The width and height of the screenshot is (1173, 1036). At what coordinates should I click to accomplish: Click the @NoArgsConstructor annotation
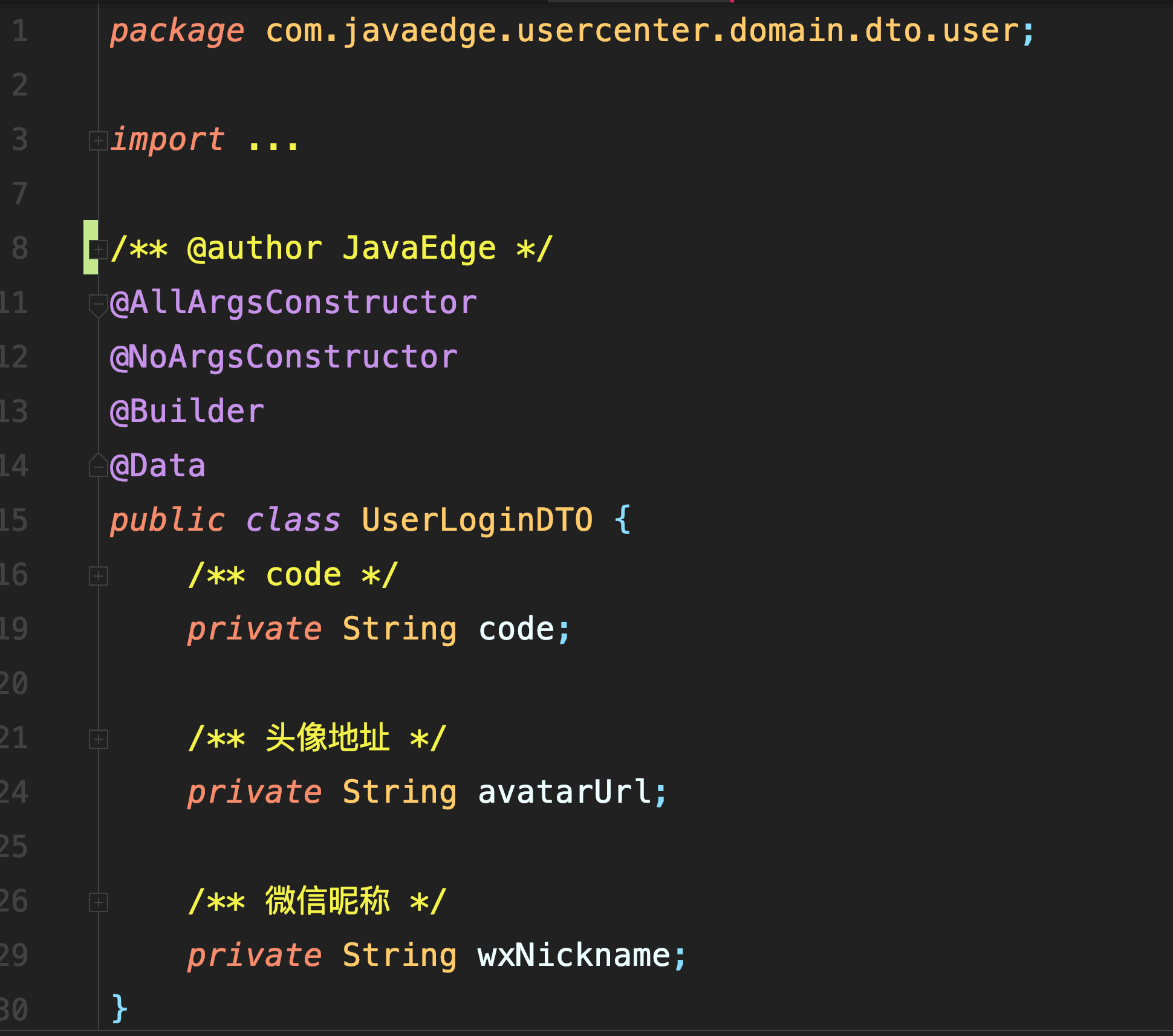tap(284, 357)
